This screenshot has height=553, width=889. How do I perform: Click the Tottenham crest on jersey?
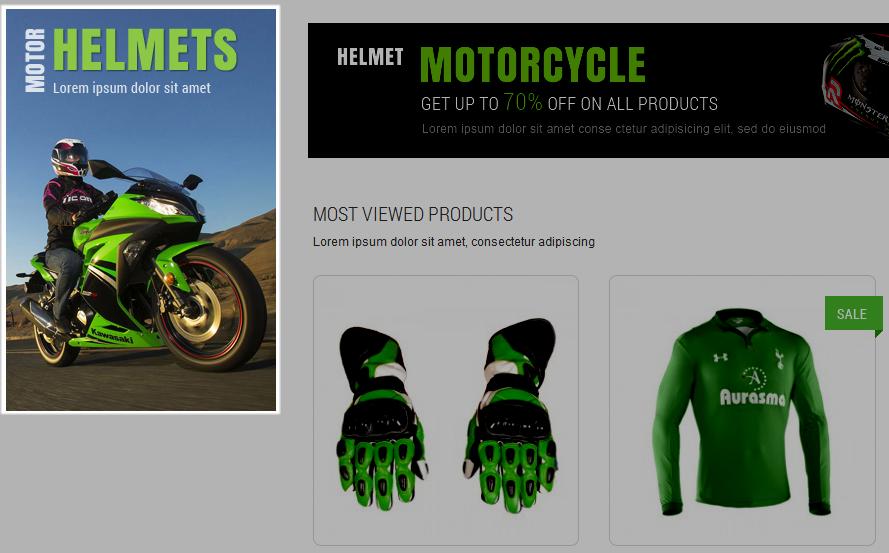(780, 358)
